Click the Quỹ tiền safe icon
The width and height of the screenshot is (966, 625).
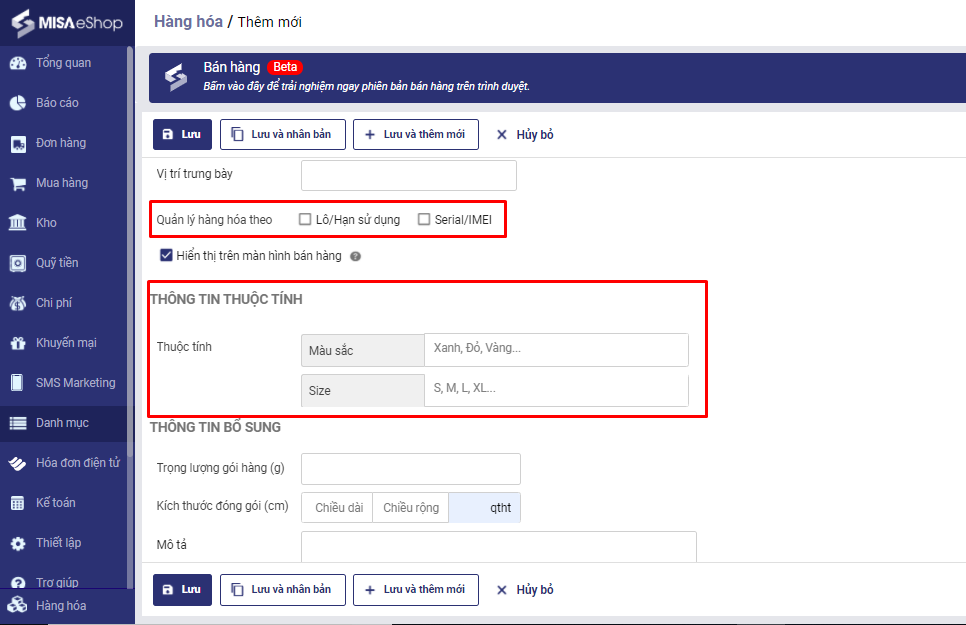(x=18, y=263)
